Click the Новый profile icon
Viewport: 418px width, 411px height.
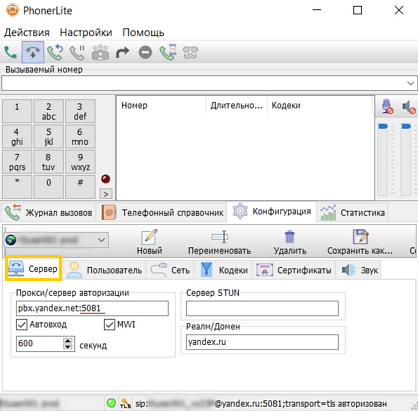click(x=149, y=237)
